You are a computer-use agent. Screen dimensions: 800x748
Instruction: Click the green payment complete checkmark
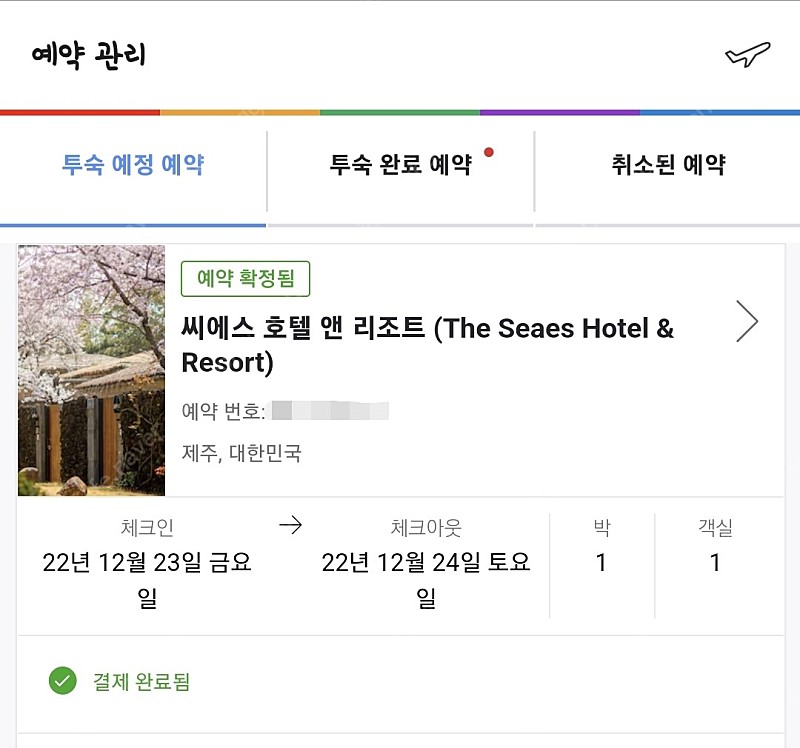point(63,681)
